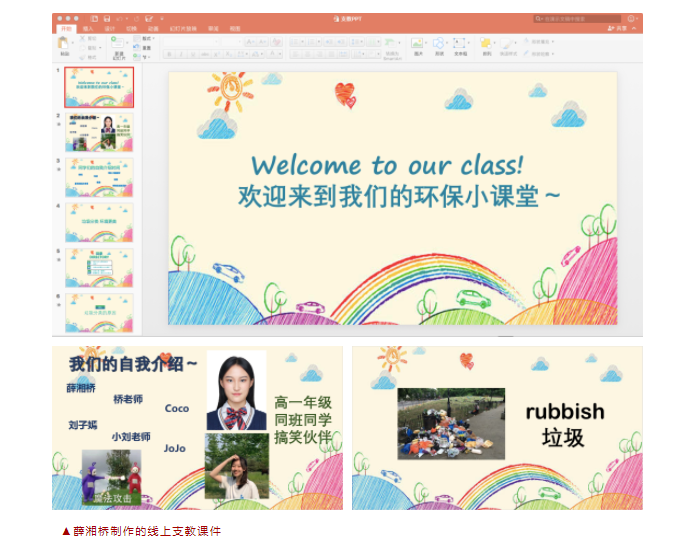Screen dimensions: 676x549
Task: Click the Cut scissors icon
Action: tap(82, 38)
